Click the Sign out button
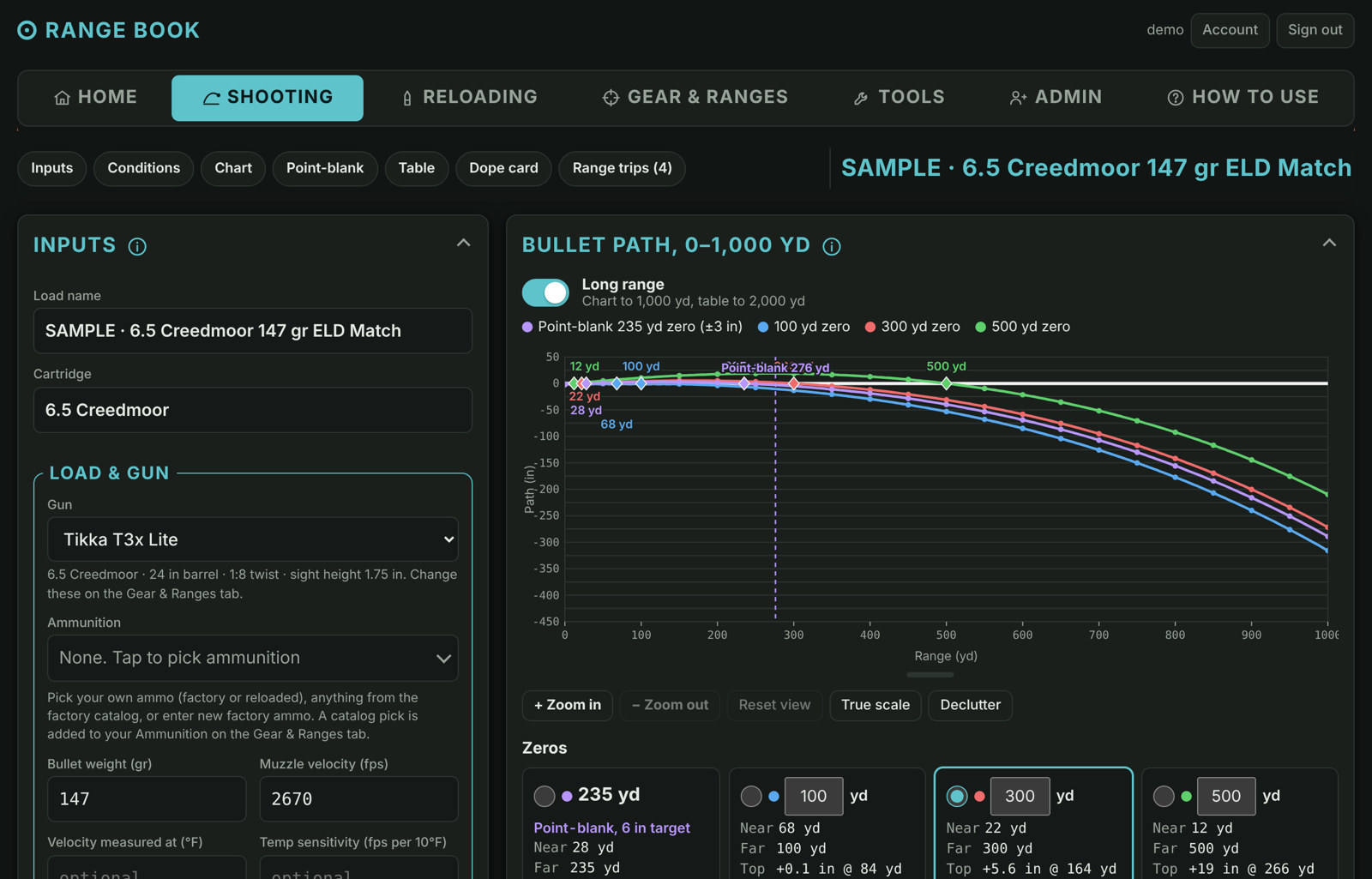 click(1315, 30)
